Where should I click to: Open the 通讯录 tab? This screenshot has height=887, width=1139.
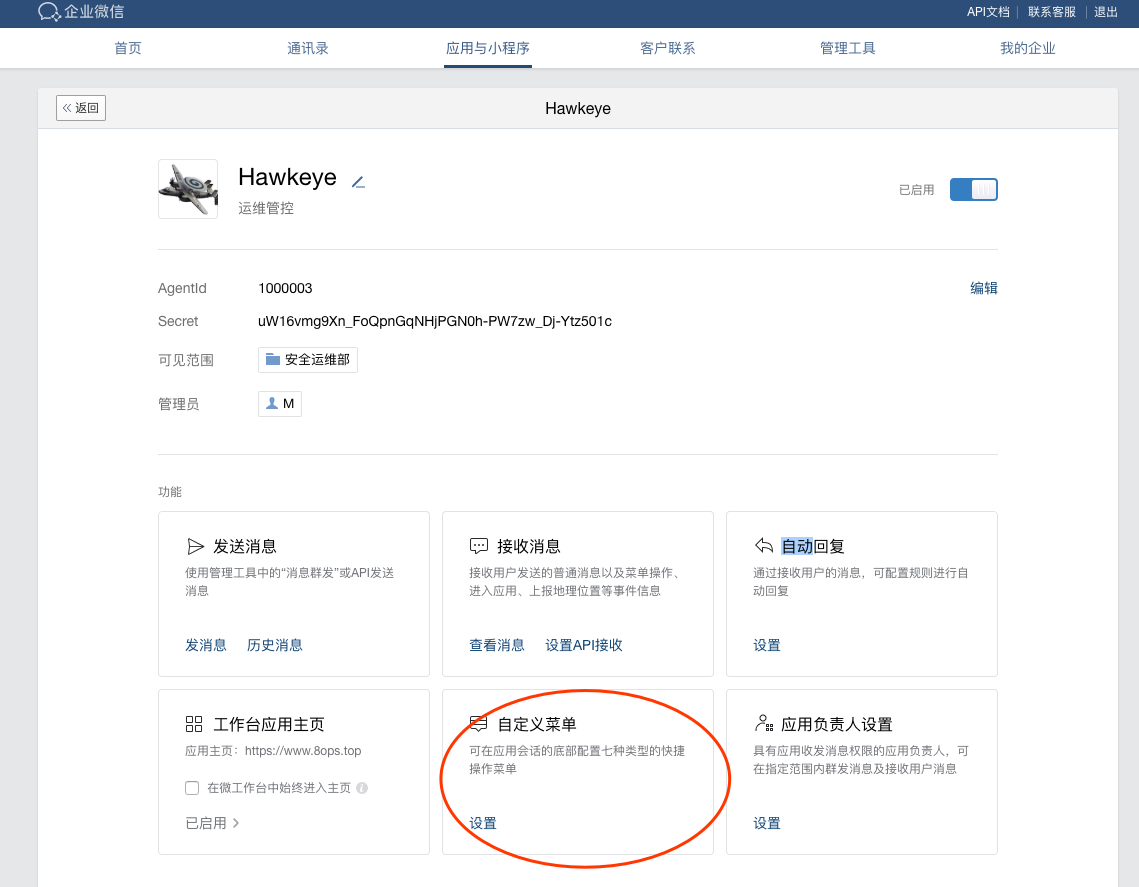(x=308, y=48)
